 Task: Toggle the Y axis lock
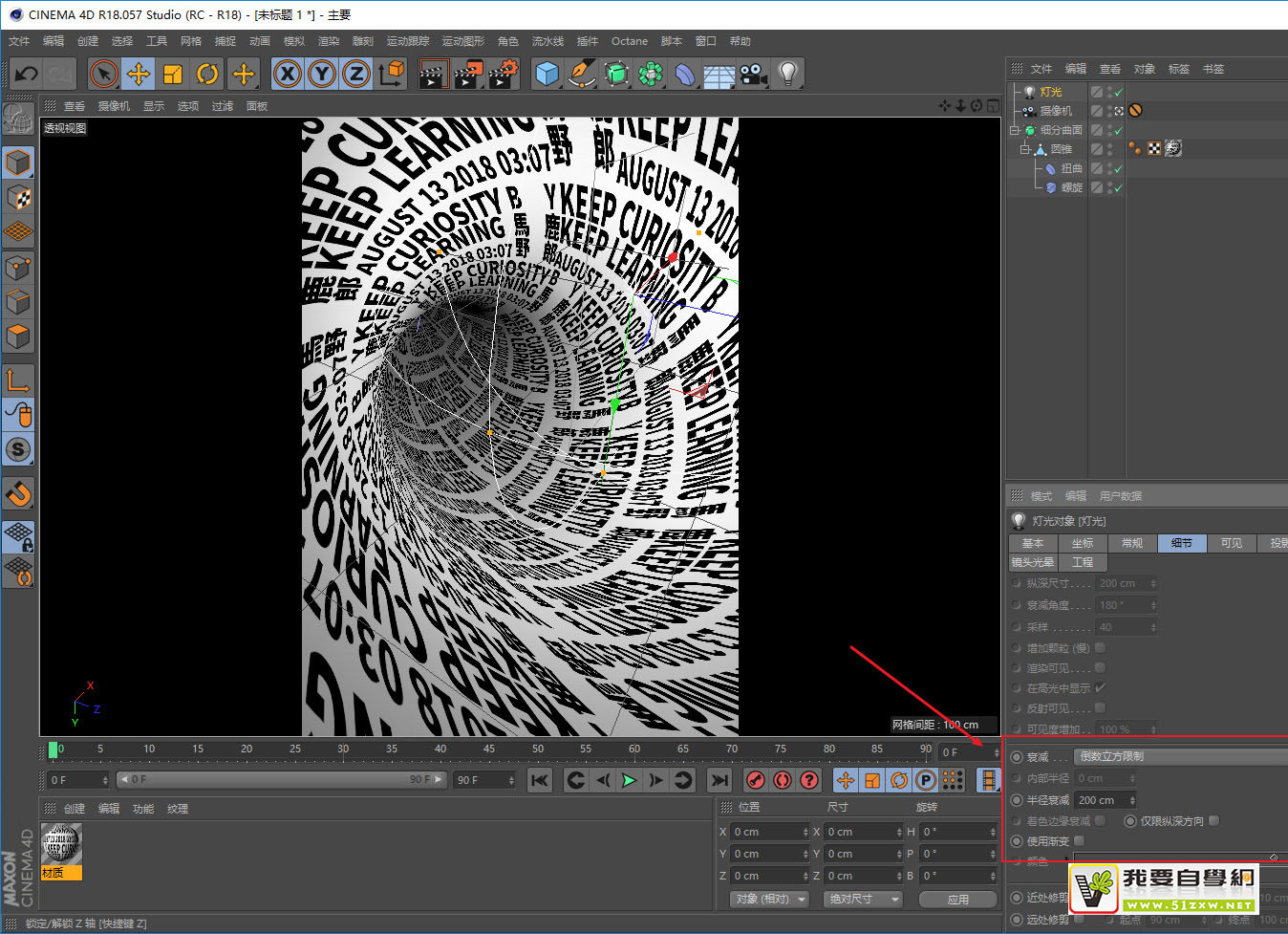pos(322,74)
